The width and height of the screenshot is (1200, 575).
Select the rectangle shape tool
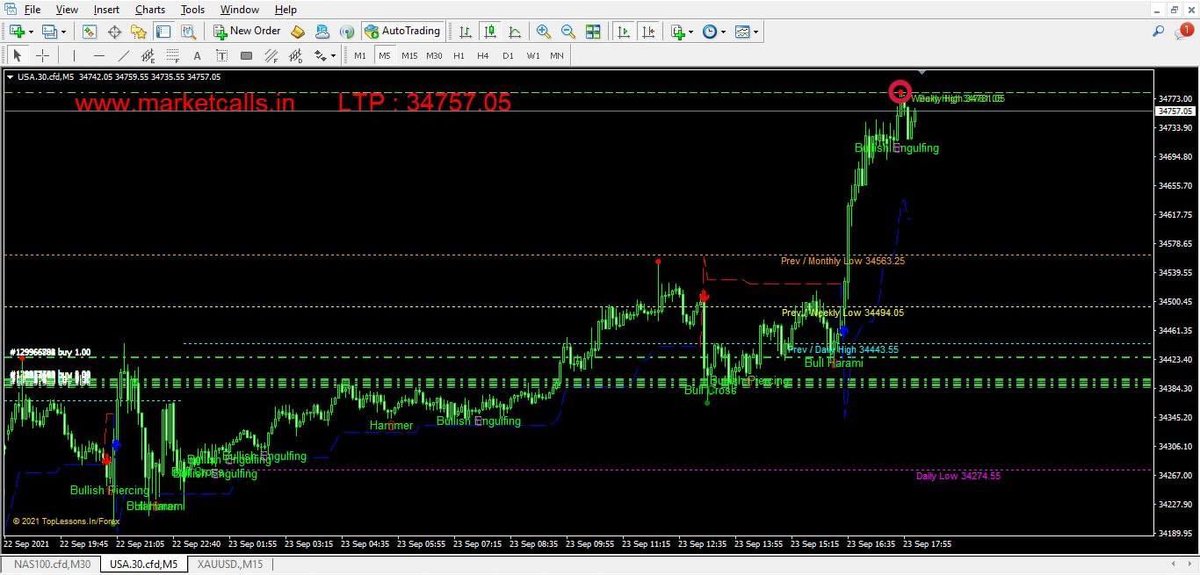pyautogui.click(x=246, y=55)
